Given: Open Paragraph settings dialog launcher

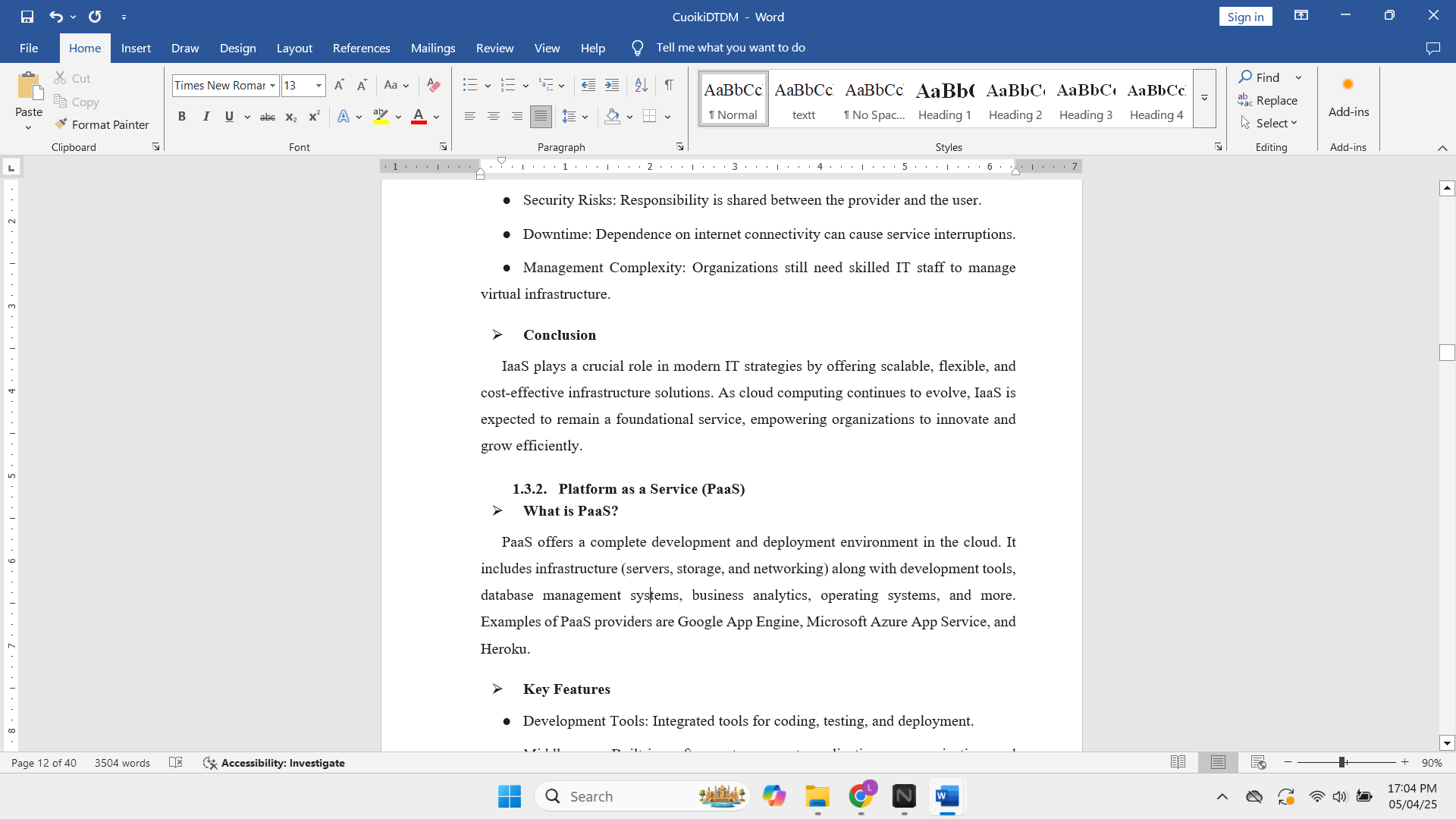Looking at the screenshot, I should coord(679,147).
